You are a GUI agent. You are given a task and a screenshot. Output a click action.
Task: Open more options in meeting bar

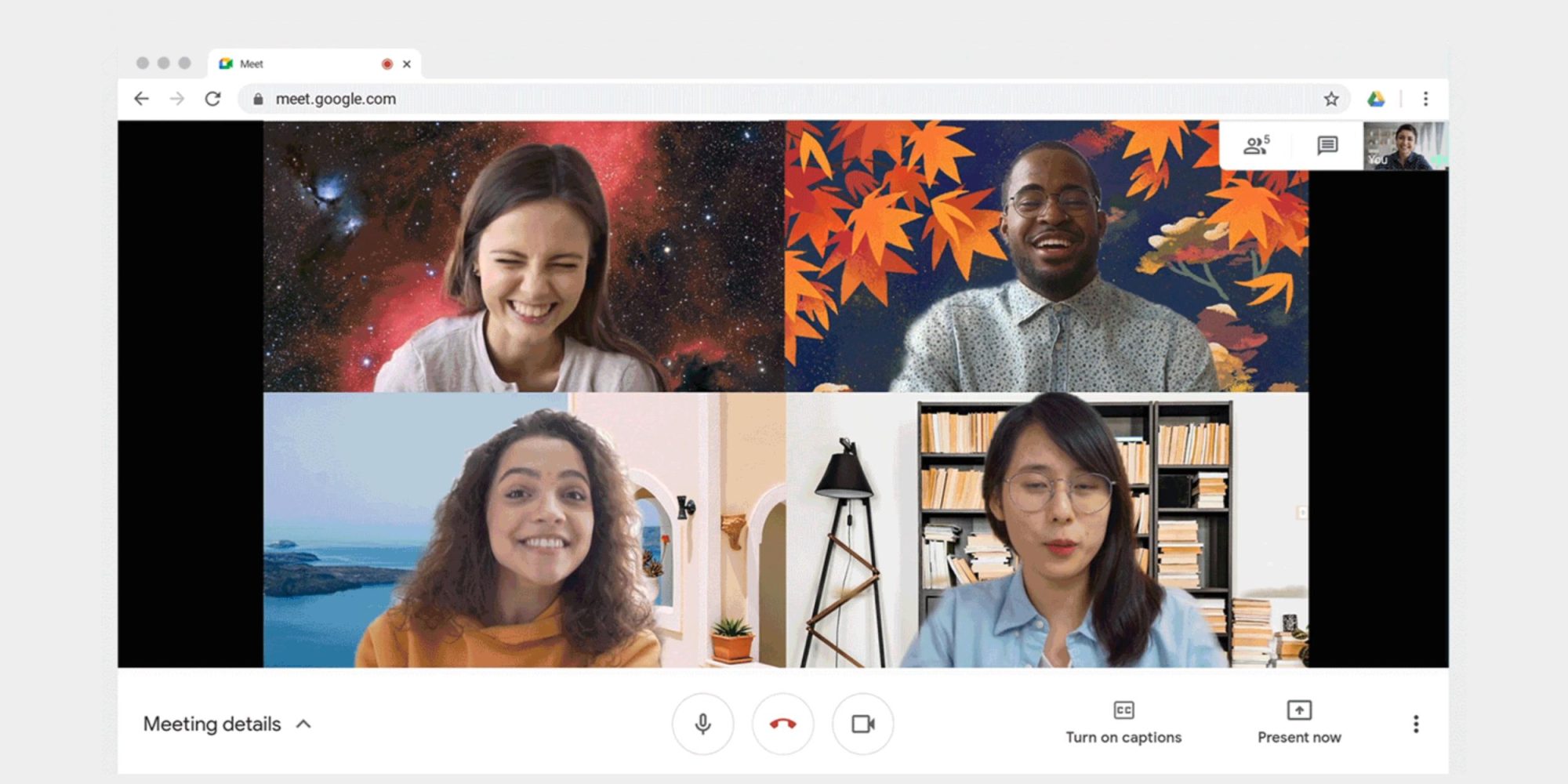click(1415, 724)
